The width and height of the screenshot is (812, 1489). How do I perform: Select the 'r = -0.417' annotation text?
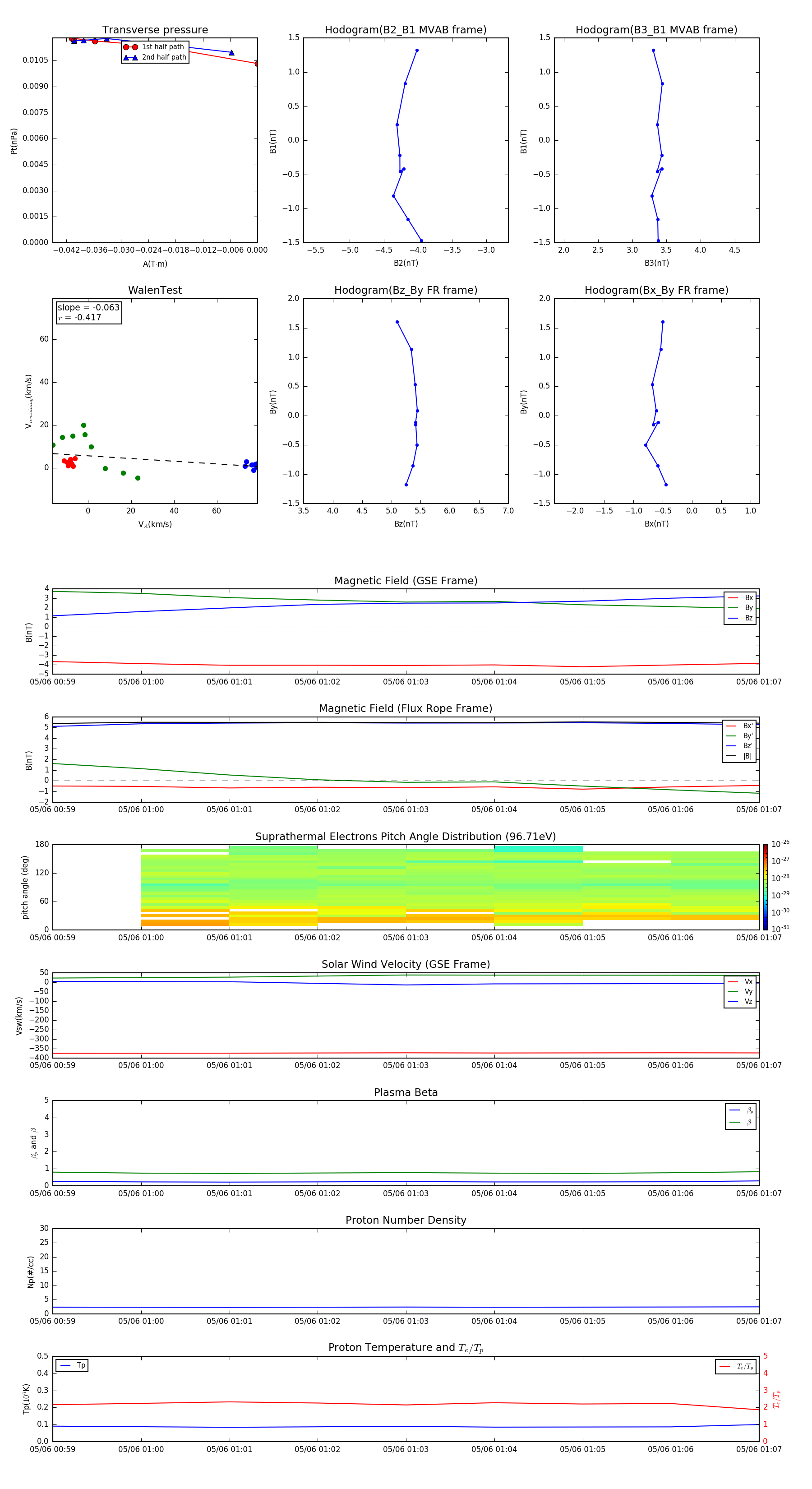(80, 317)
